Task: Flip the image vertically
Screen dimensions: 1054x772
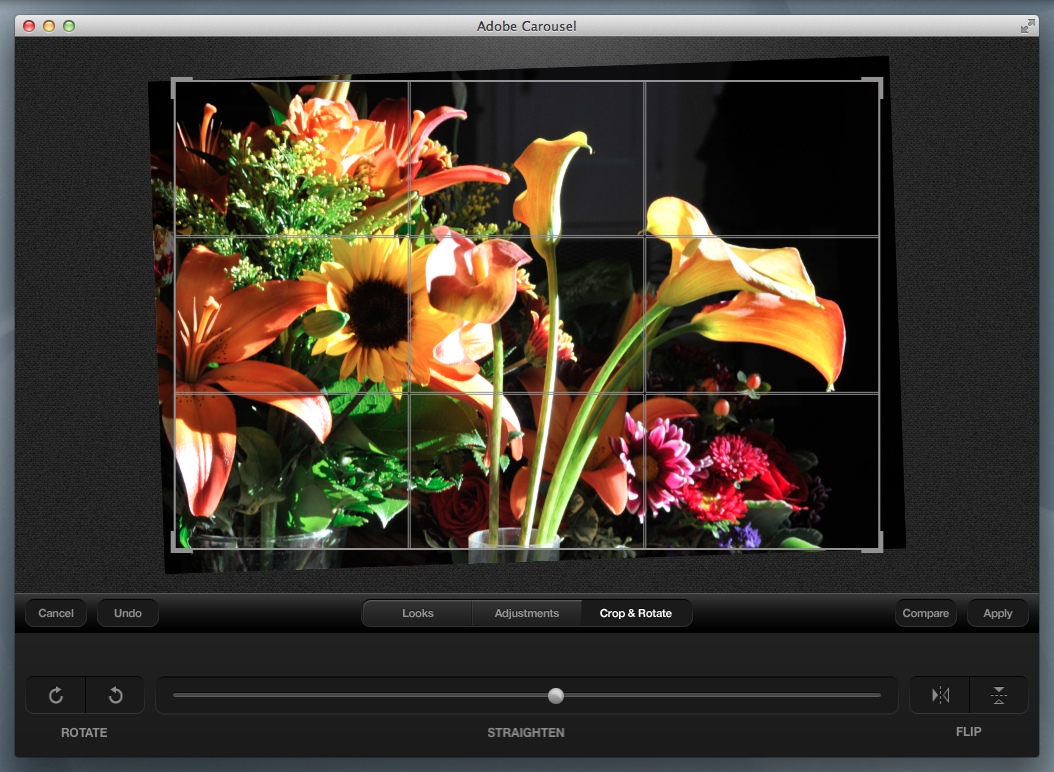Action: click(x=998, y=695)
